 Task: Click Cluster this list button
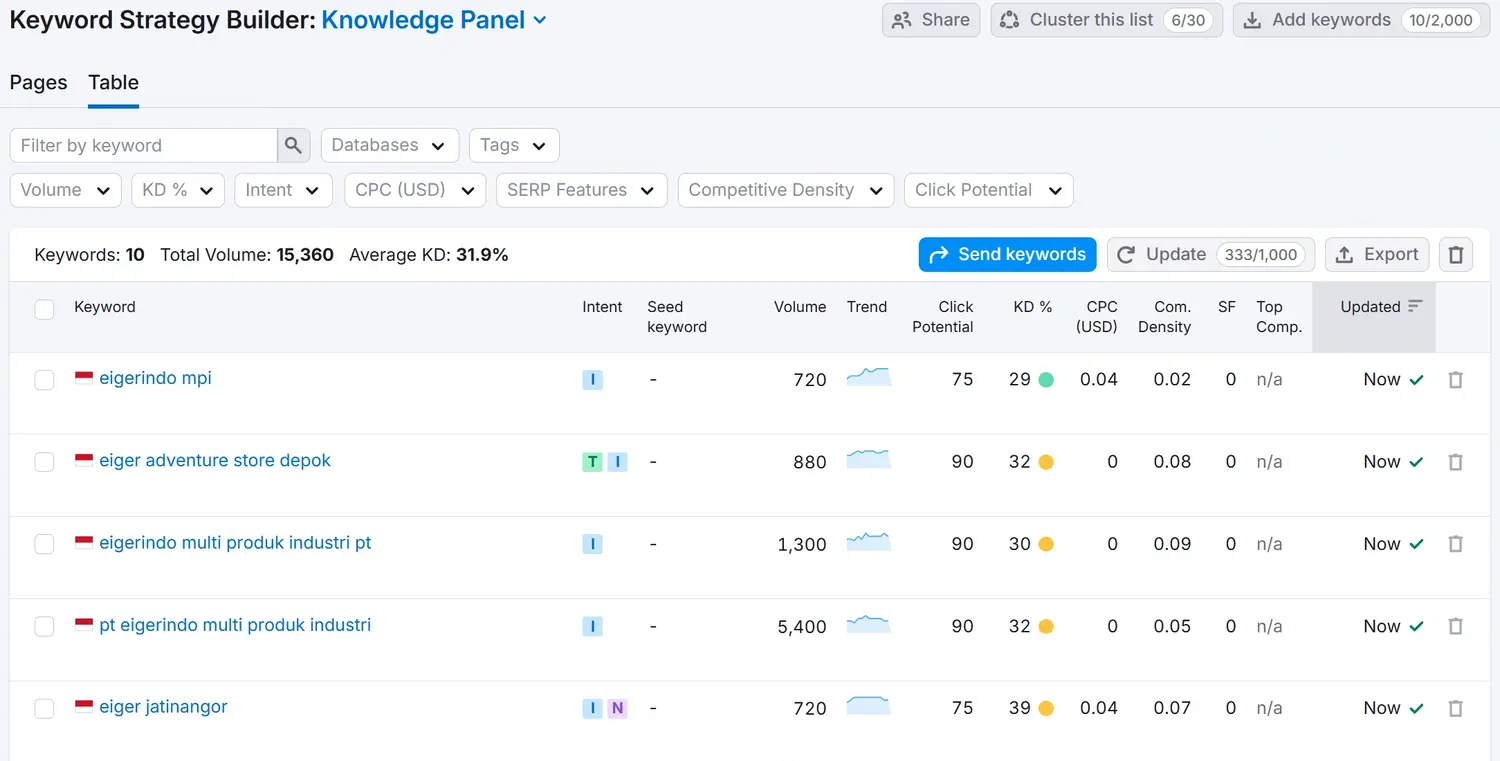[1106, 20]
